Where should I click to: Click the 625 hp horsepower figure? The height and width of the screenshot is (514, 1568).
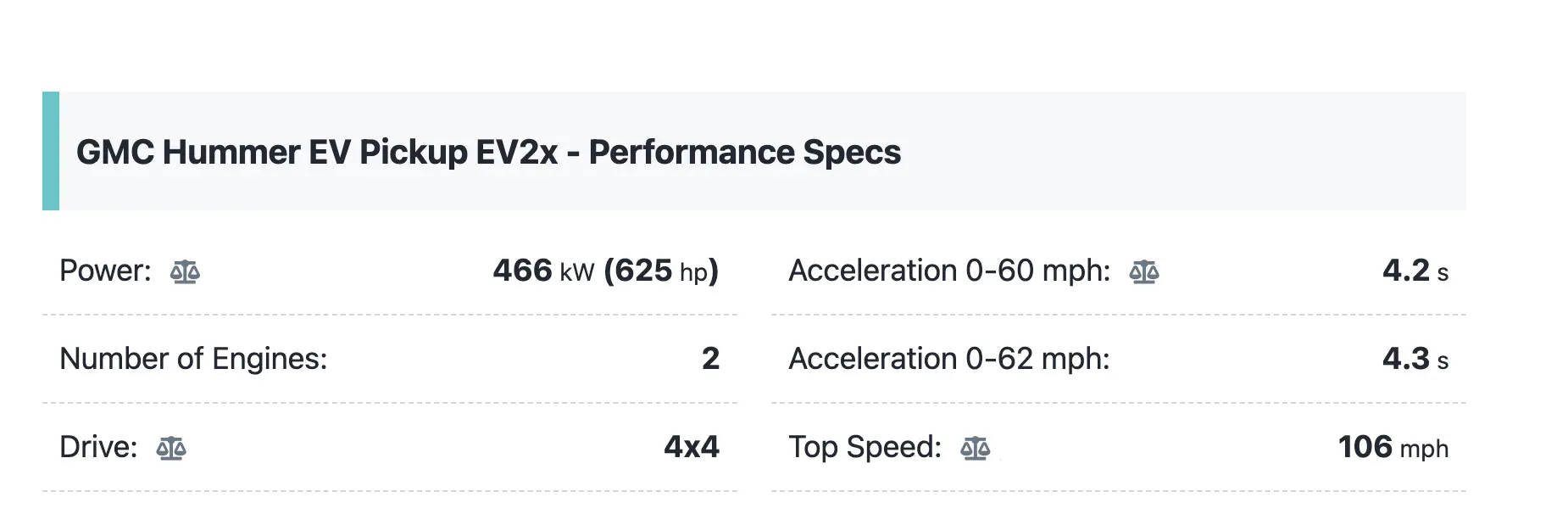tap(661, 271)
